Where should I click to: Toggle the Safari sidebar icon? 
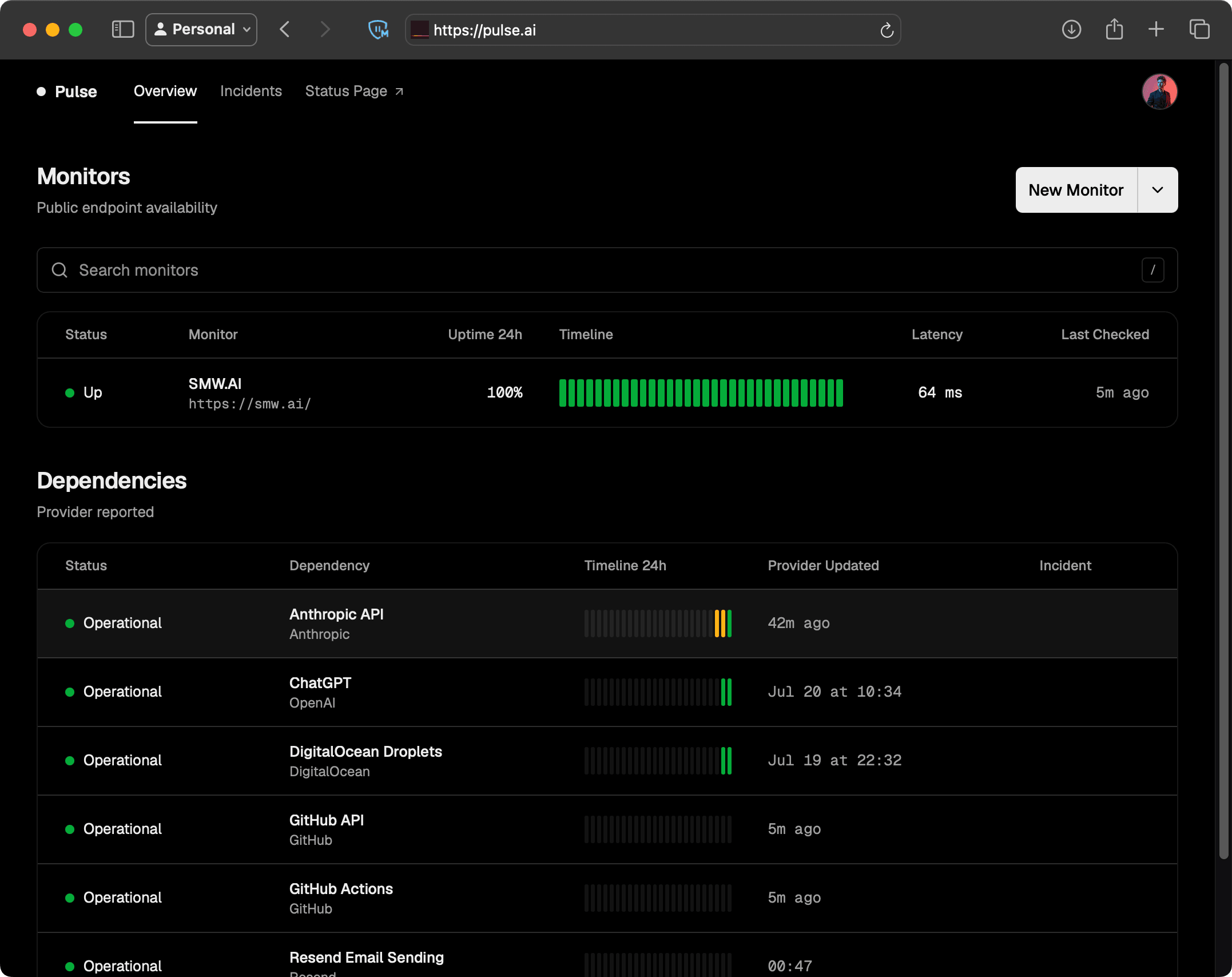click(x=122, y=29)
